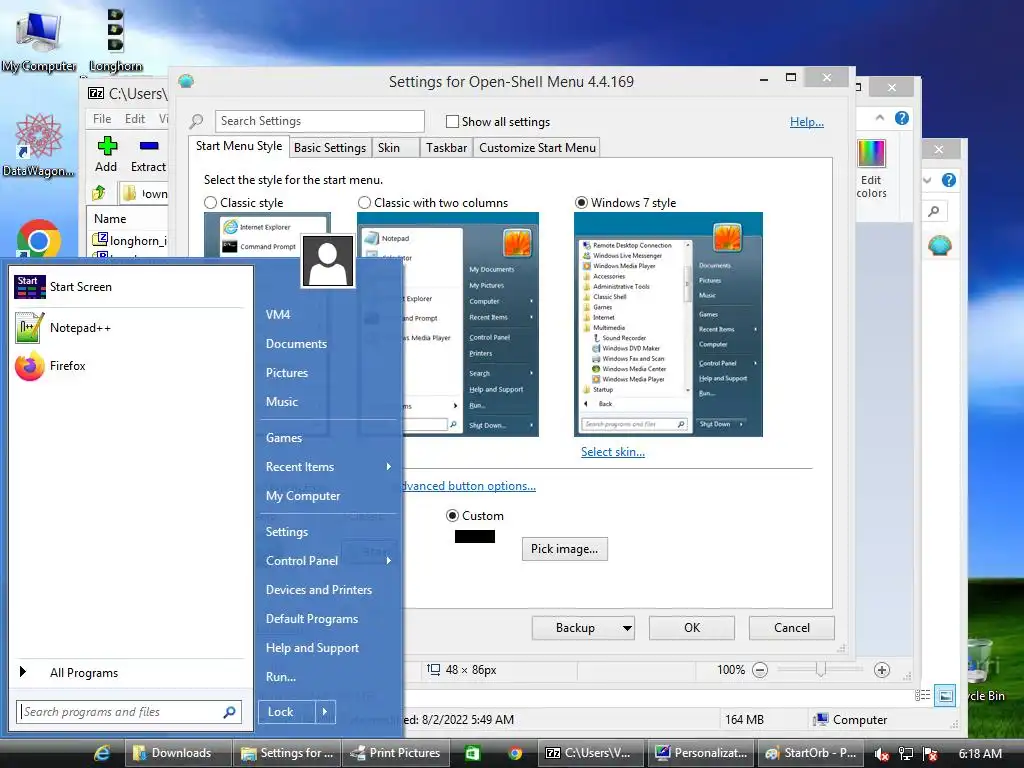1024x768 pixels.
Task: Click the Pick image button
Action: tap(564, 549)
